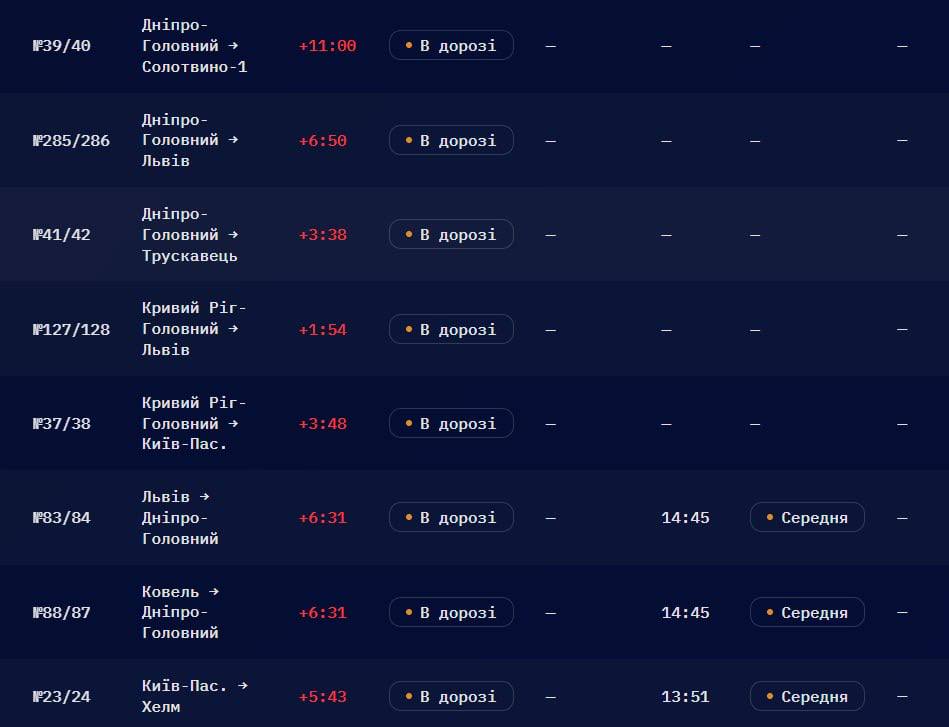Click the +3:38 delay for train №41/42
Image resolution: width=949 pixels, height=727 pixels.
[323, 235]
